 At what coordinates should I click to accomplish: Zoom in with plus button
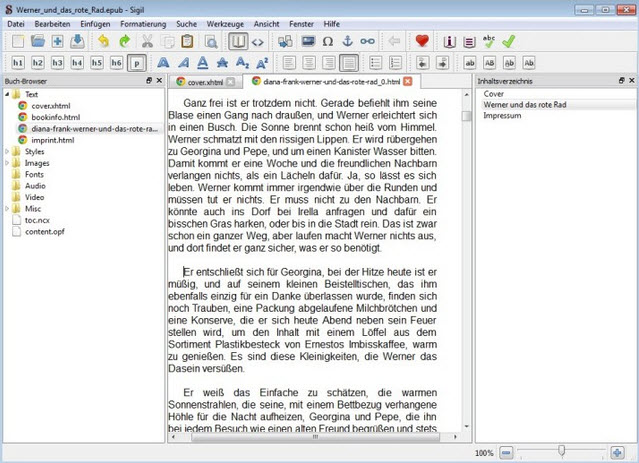617,452
